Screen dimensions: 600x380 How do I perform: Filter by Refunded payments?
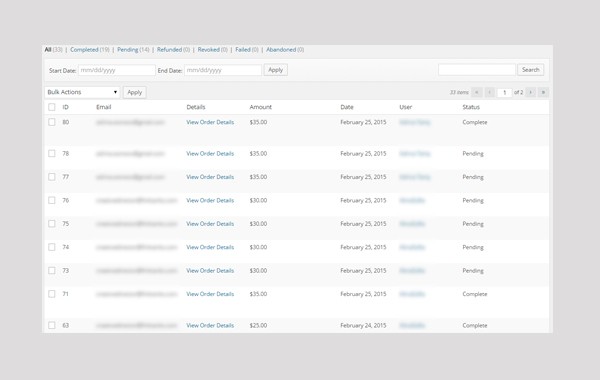(169, 50)
